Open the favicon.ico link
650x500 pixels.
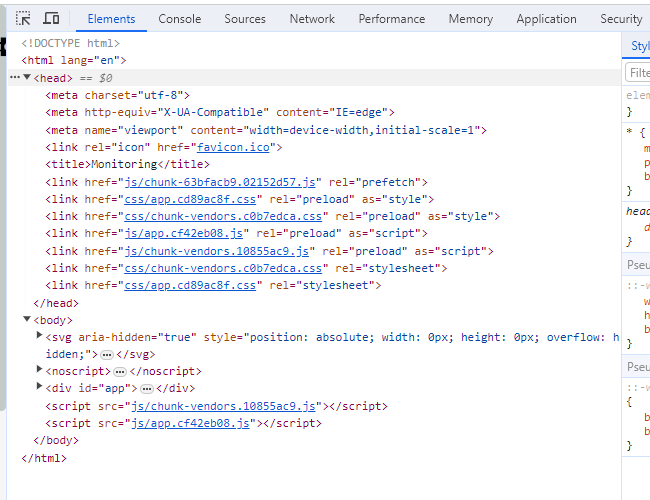click(239, 147)
